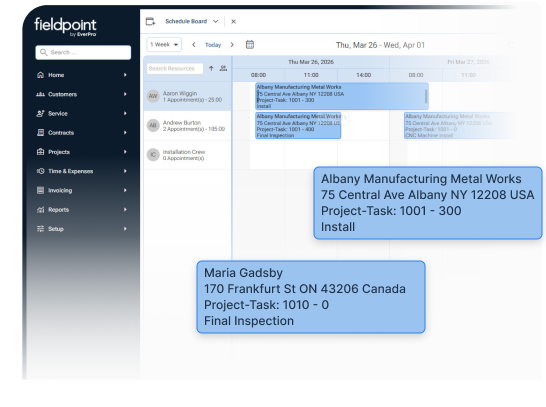Toggle resource sort order arrow
This screenshot has width=546, height=407.
[x=211, y=68]
